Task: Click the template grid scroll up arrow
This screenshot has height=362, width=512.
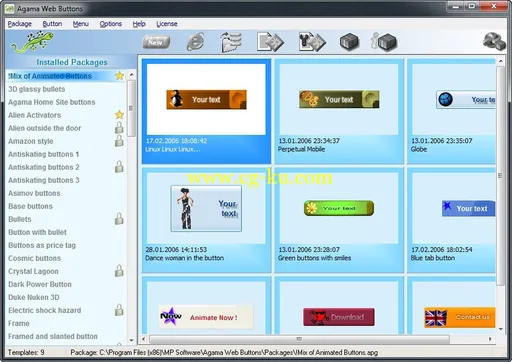Action: (501, 61)
